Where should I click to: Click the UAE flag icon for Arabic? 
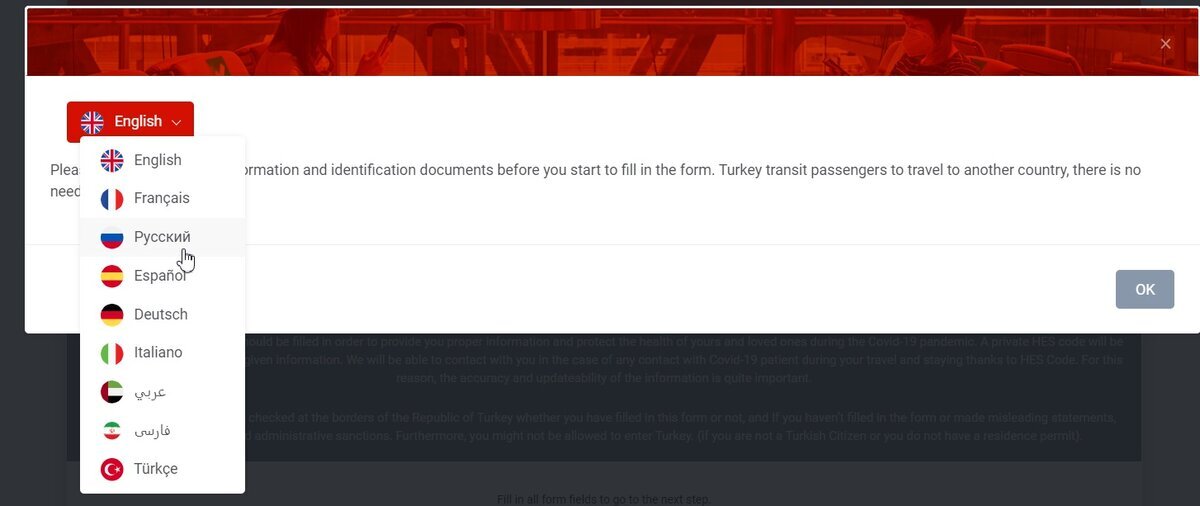coord(112,392)
